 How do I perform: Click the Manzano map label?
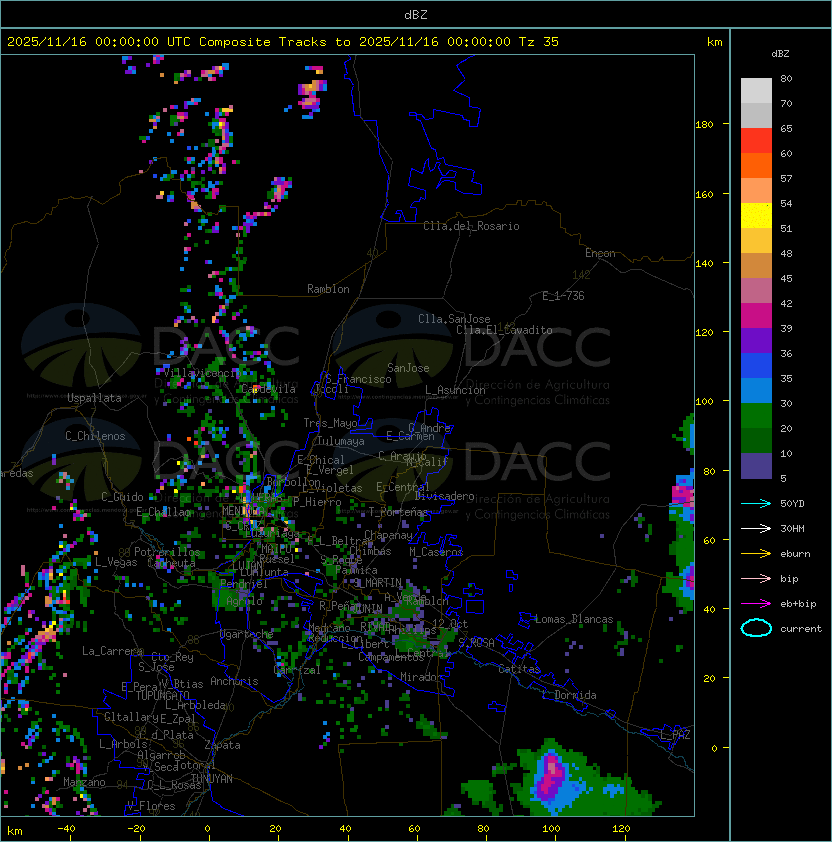[84, 782]
